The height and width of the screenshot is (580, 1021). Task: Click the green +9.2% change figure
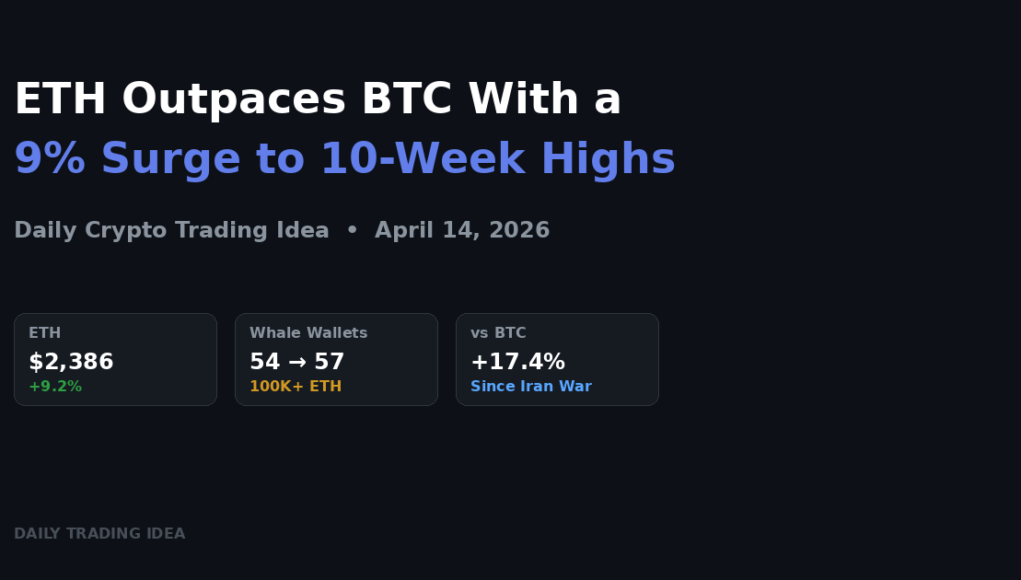click(55, 386)
